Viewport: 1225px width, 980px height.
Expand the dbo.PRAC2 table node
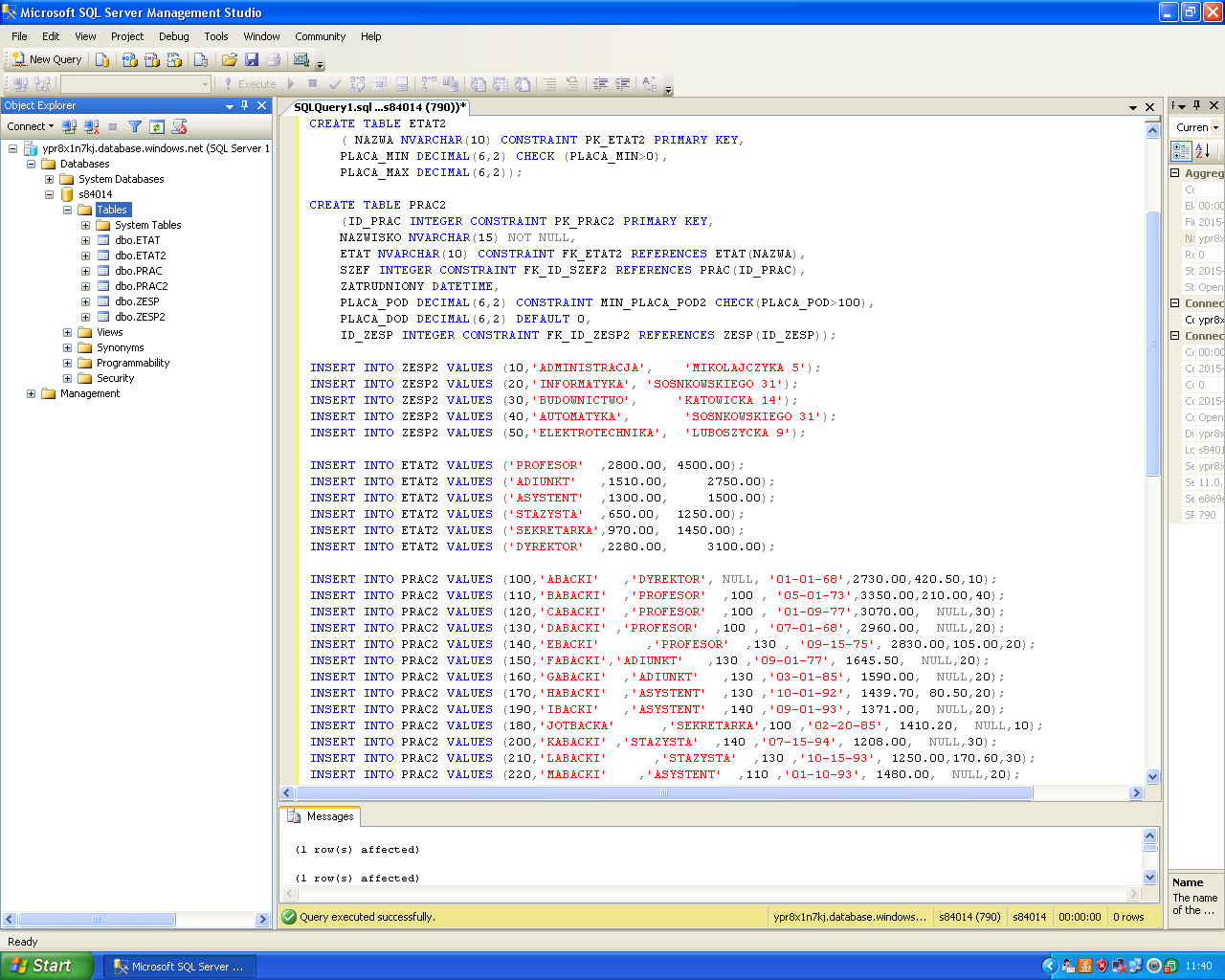click(85, 286)
